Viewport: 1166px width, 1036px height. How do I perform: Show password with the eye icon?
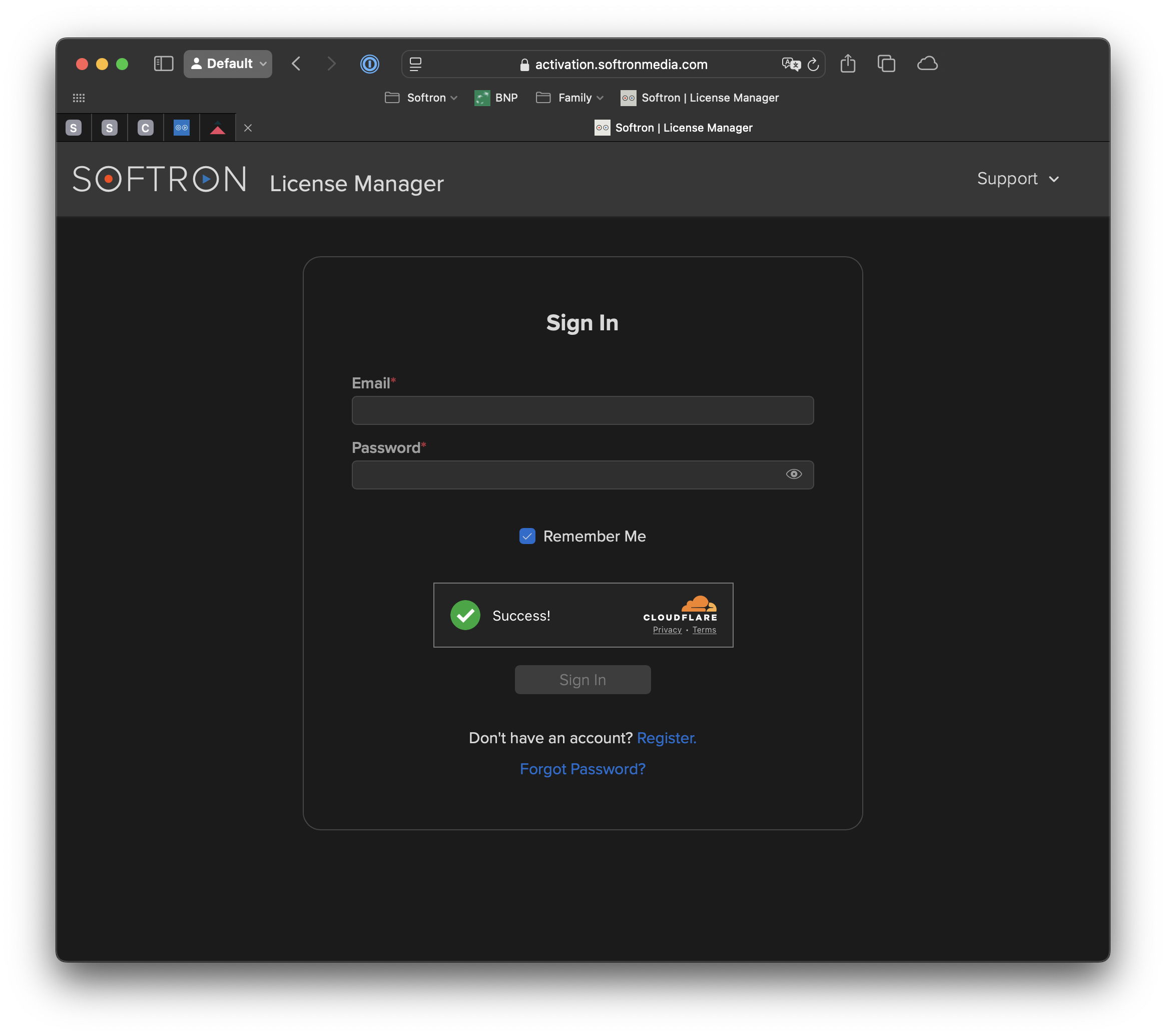coord(794,474)
